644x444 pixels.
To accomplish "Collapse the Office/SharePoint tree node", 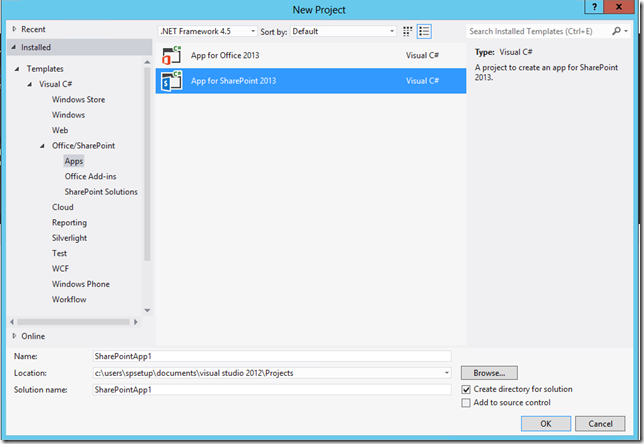I will point(42,146).
